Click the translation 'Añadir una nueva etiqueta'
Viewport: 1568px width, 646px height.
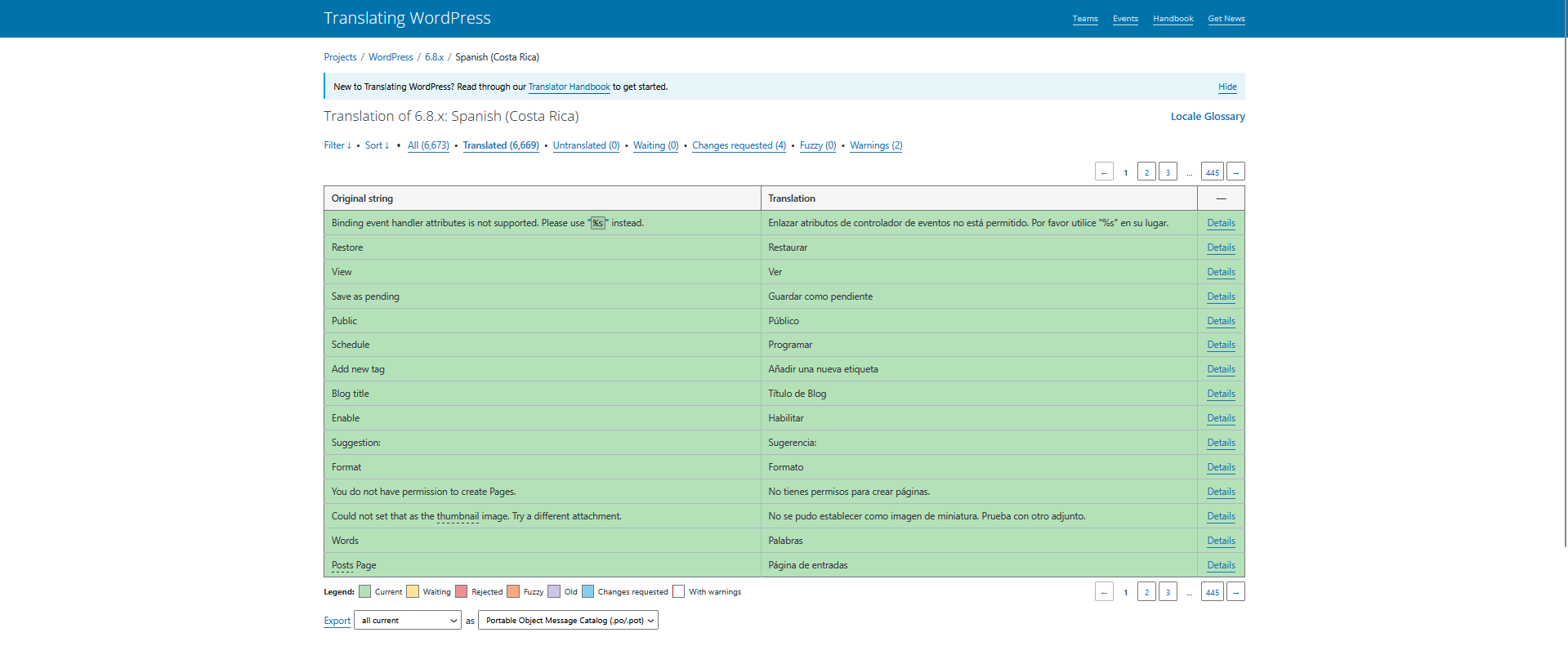[823, 369]
